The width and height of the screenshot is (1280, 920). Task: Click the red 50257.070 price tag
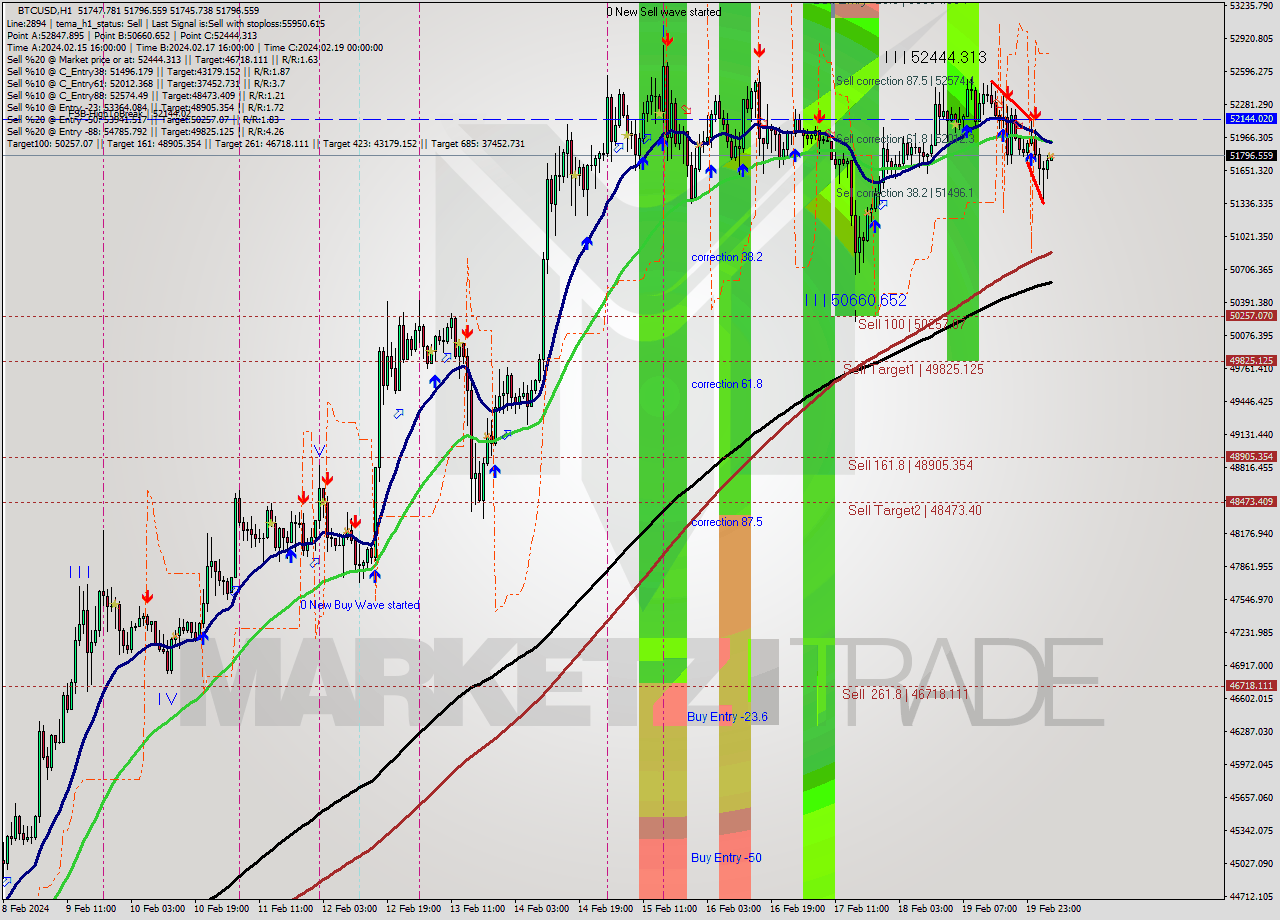click(x=1251, y=315)
